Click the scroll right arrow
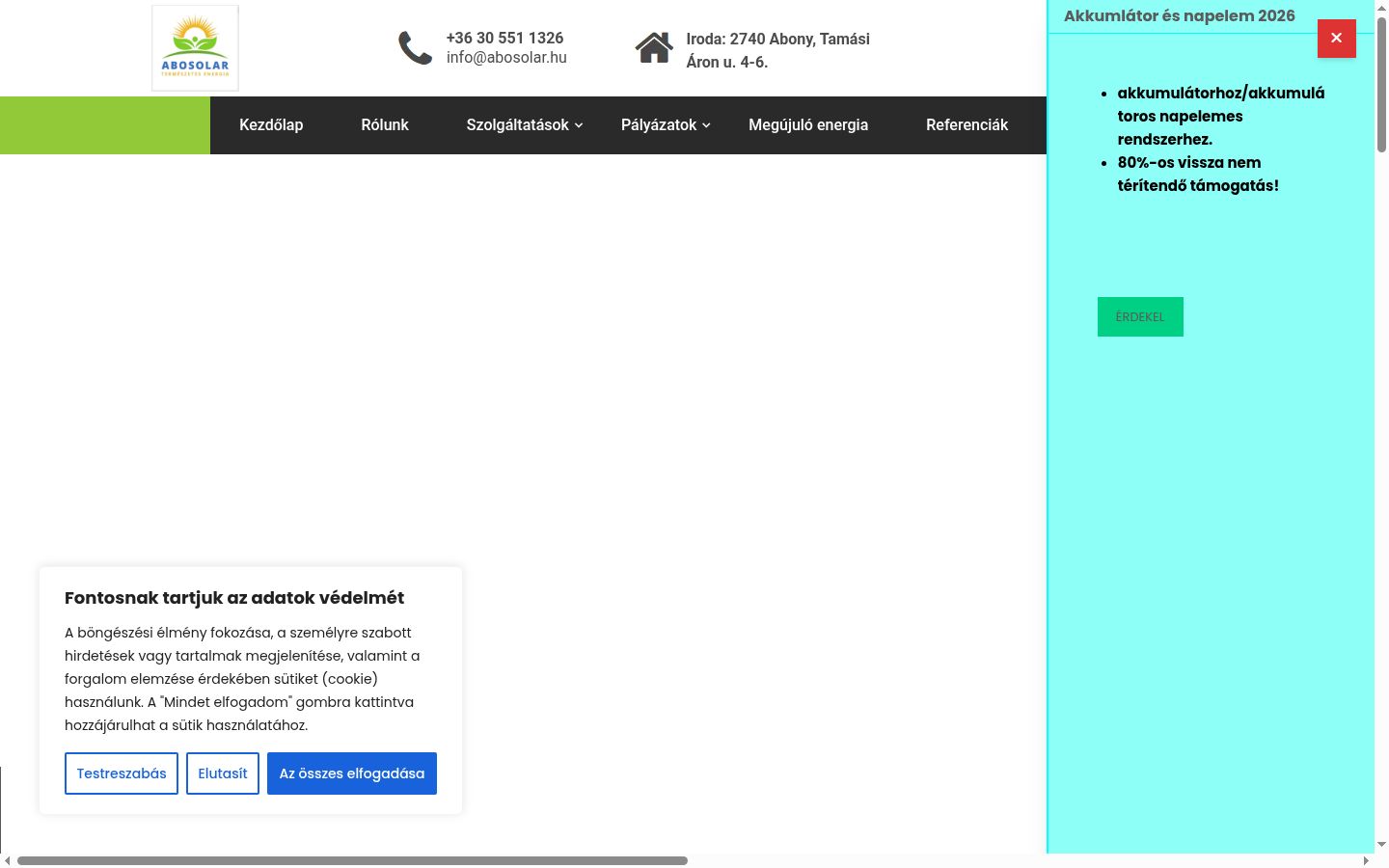This screenshot has height=868, width=1389. [1366, 860]
